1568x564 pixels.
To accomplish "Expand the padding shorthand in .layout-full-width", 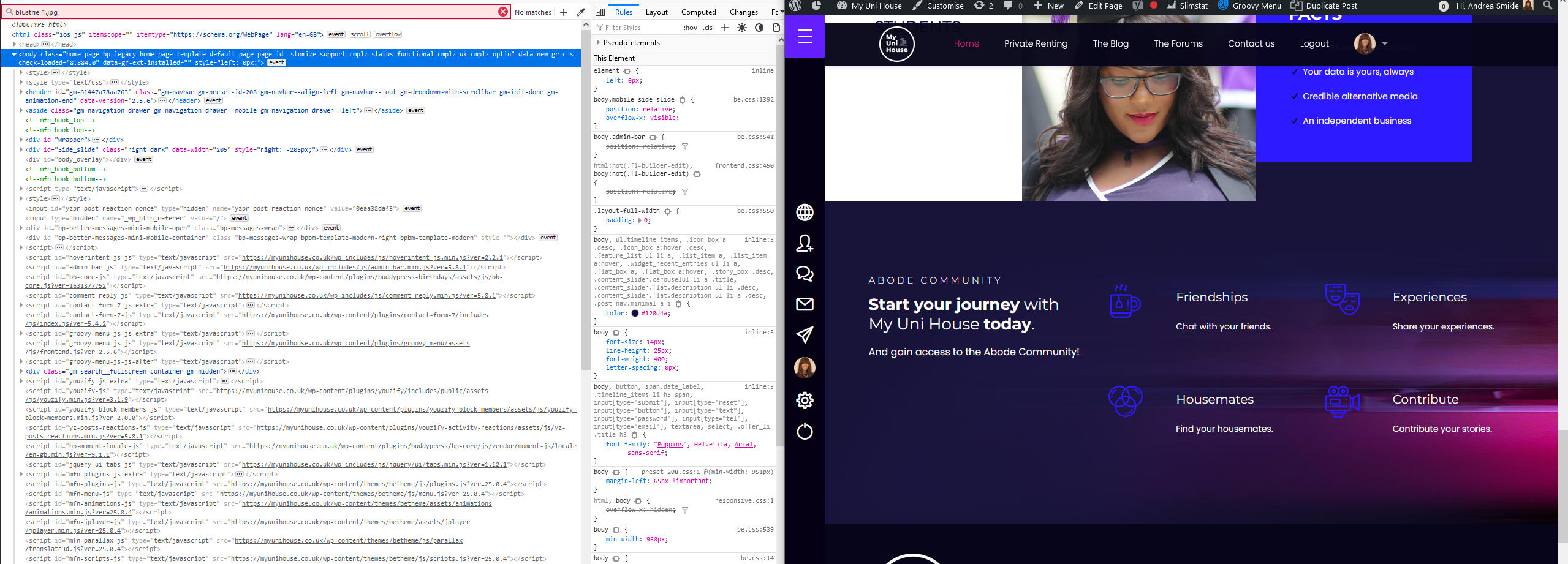I will point(640,220).
